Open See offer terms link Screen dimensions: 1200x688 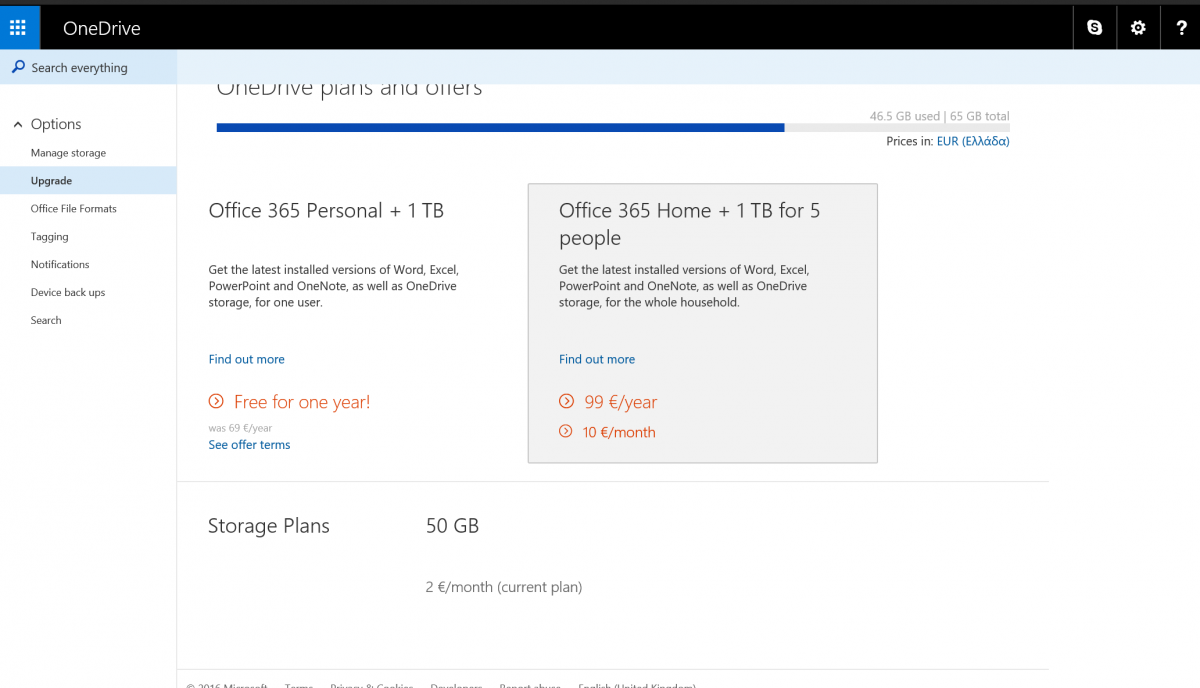pos(250,445)
